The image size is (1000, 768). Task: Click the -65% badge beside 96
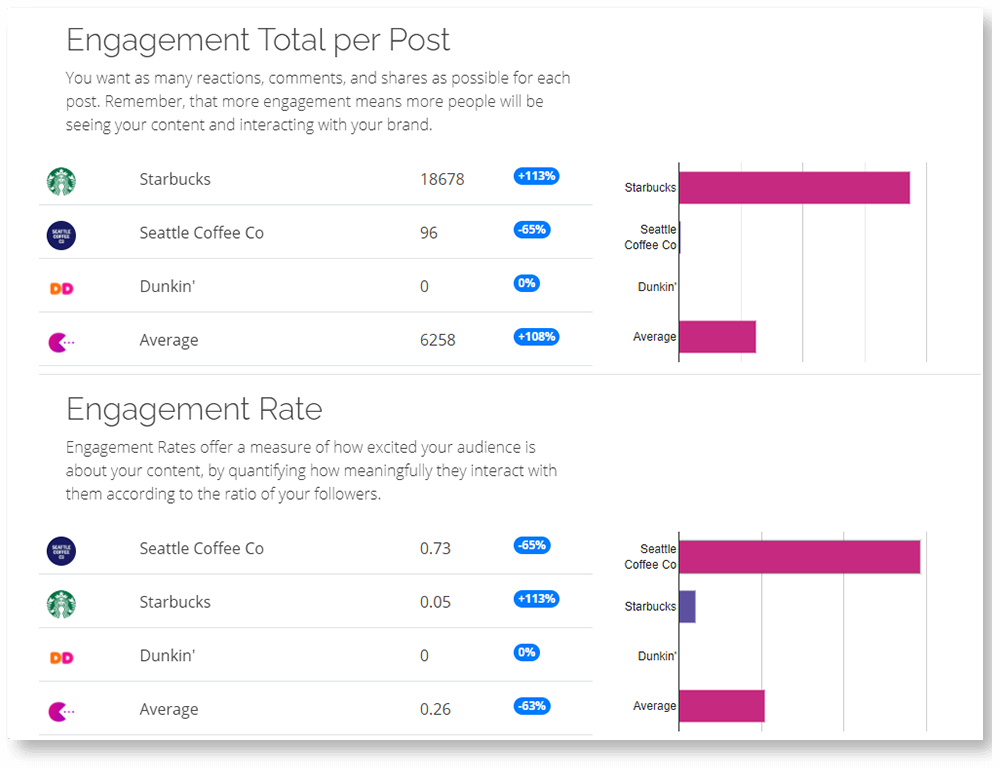click(532, 230)
